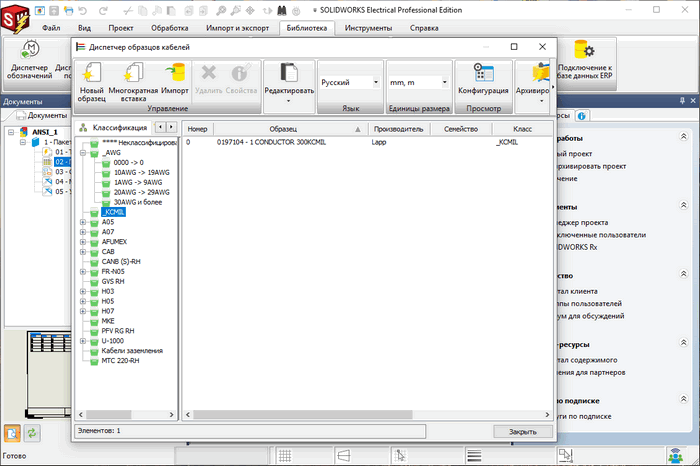This screenshot has height=466, width=700.
Task: Click the Свойства info icon
Action: pos(241,73)
